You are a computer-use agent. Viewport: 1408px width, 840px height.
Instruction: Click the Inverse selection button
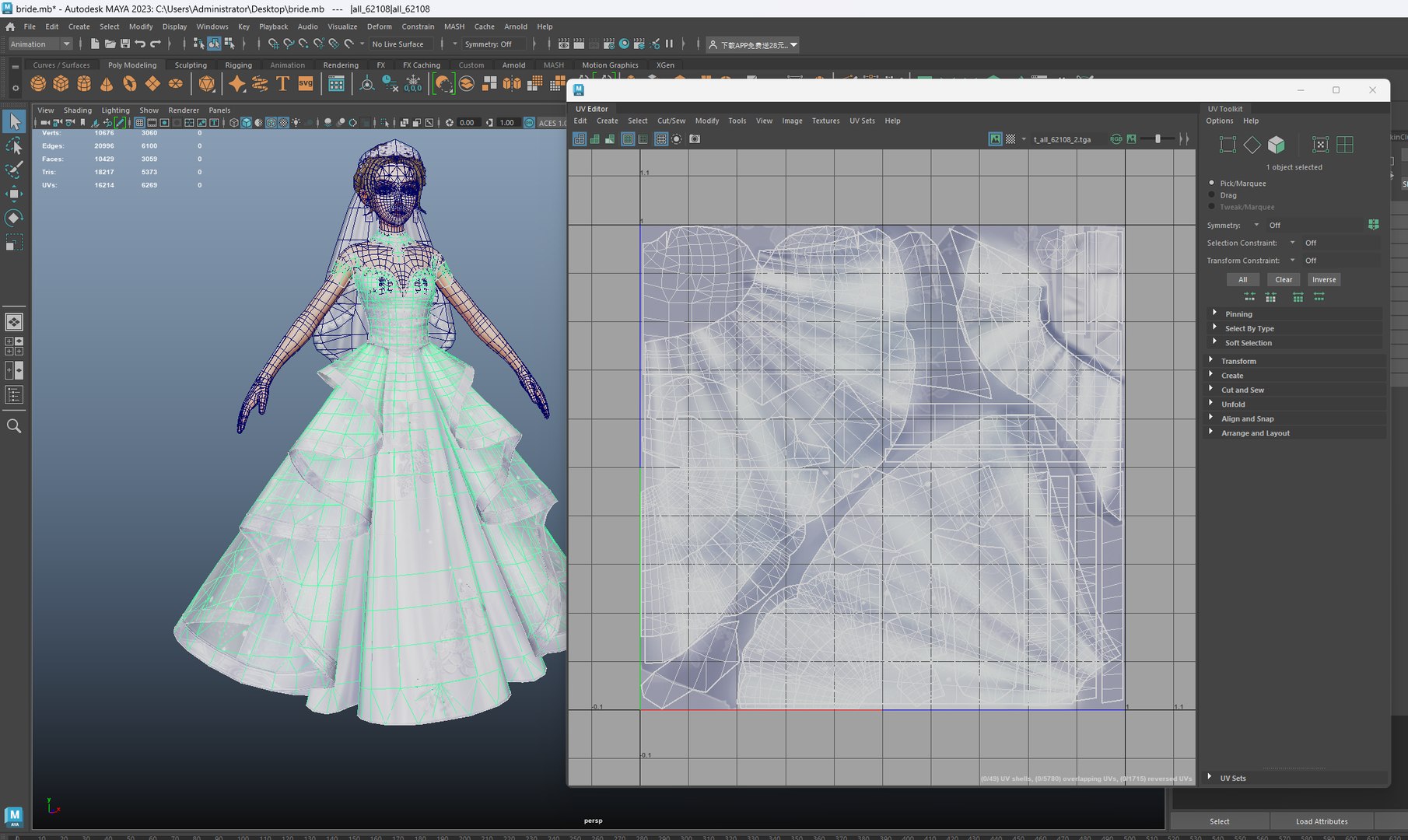pyautogui.click(x=1324, y=279)
